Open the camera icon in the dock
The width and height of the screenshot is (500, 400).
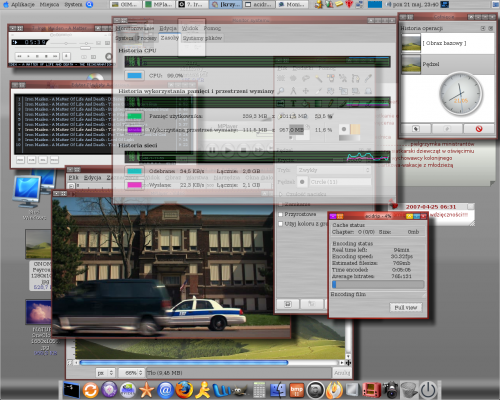point(391,390)
